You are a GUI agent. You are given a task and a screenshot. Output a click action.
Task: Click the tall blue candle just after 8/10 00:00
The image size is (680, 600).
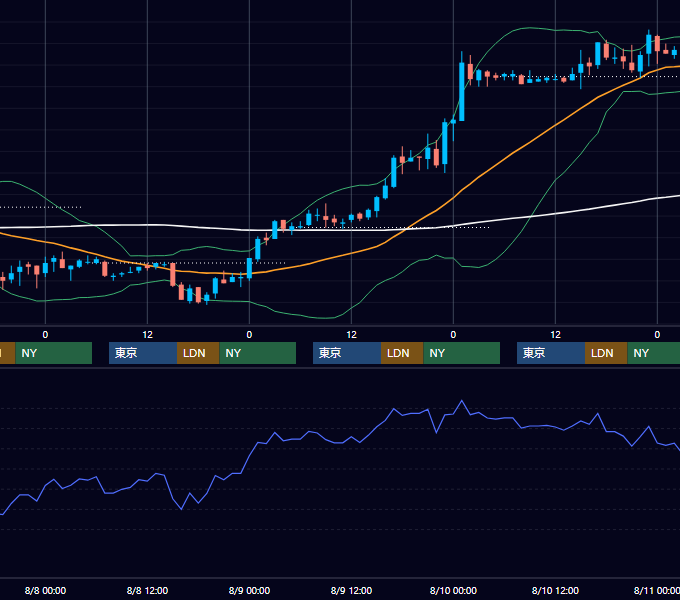click(462, 91)
